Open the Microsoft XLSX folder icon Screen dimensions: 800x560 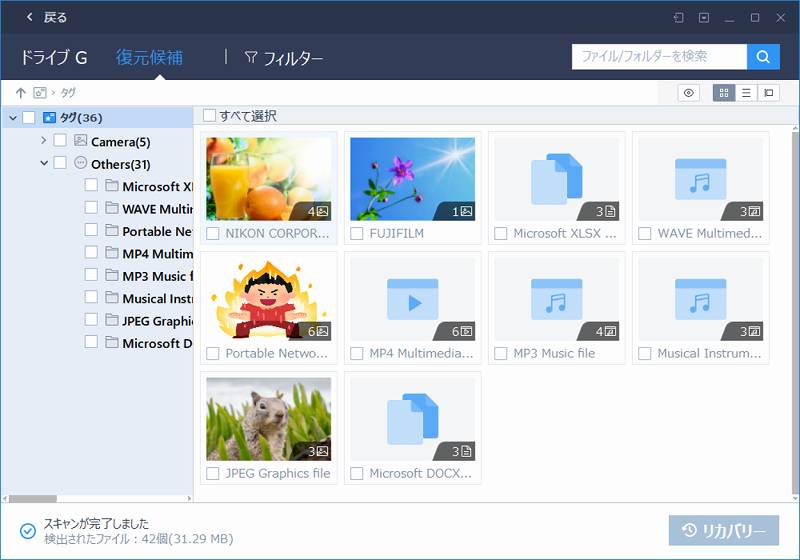coord(556,178)
